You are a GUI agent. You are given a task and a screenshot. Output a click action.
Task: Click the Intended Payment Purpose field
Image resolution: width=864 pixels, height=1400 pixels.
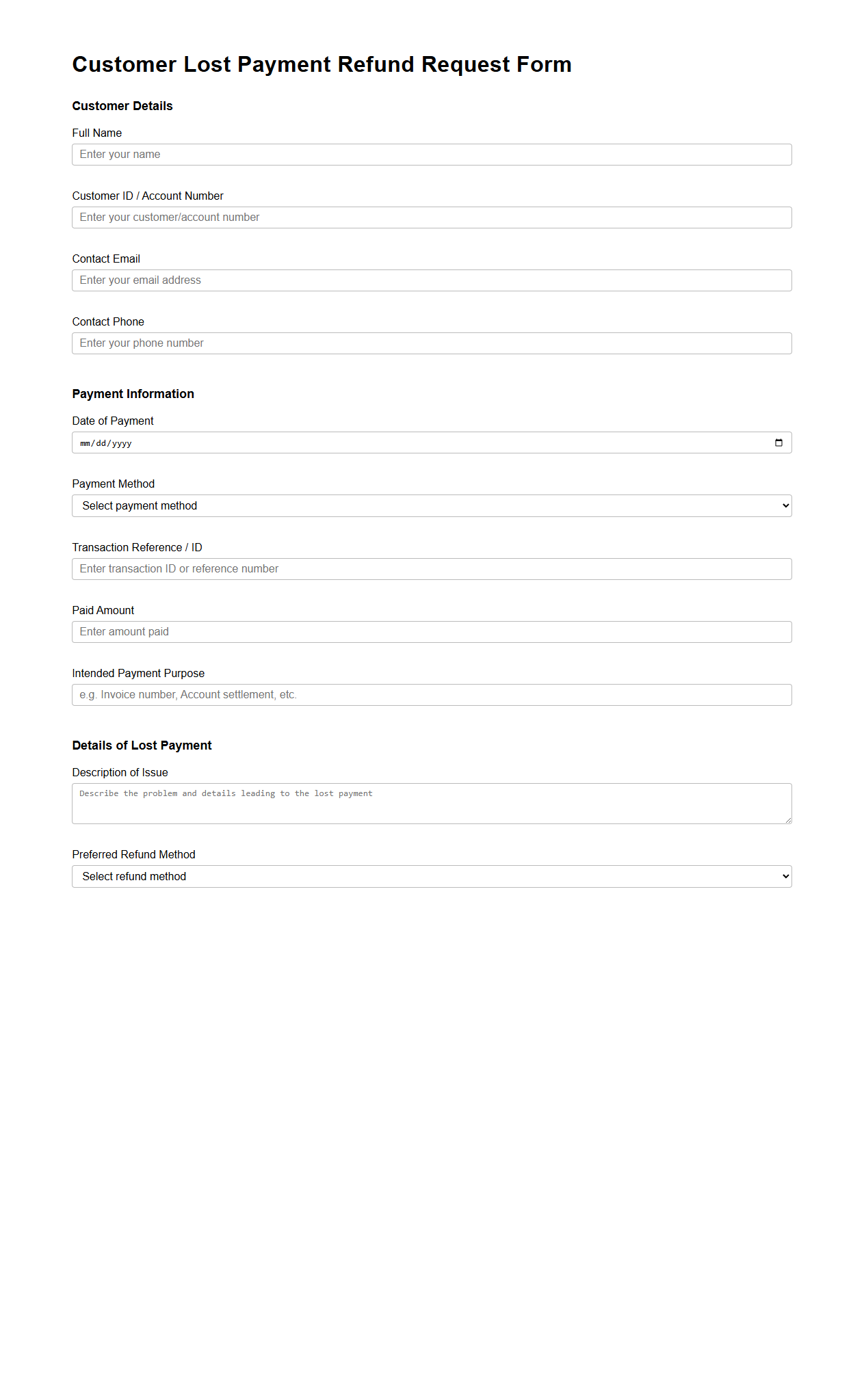tap(432, 695)
